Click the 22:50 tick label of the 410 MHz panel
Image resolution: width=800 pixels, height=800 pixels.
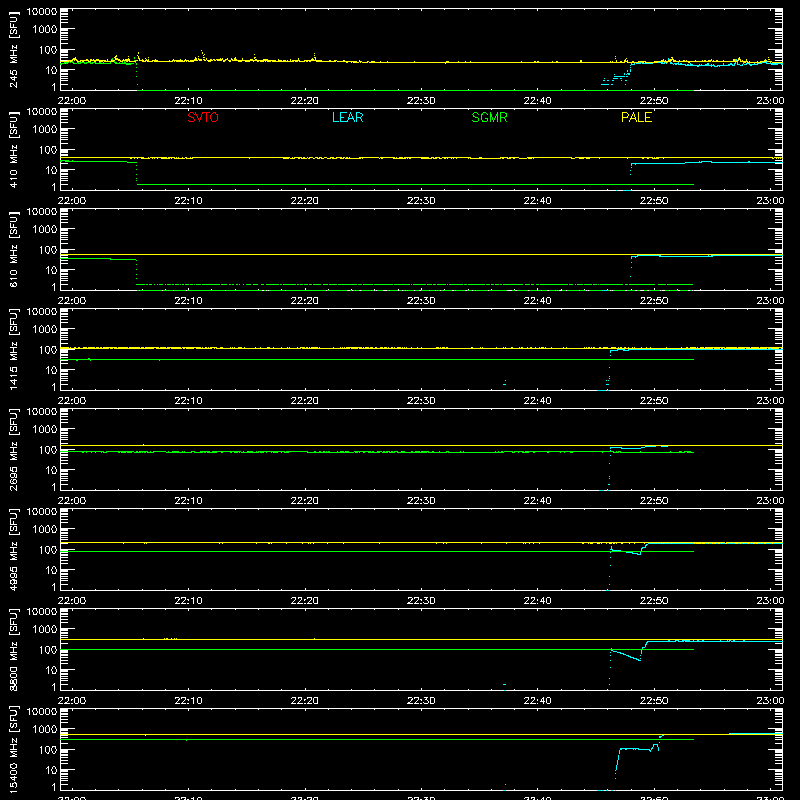click(654, 201)
